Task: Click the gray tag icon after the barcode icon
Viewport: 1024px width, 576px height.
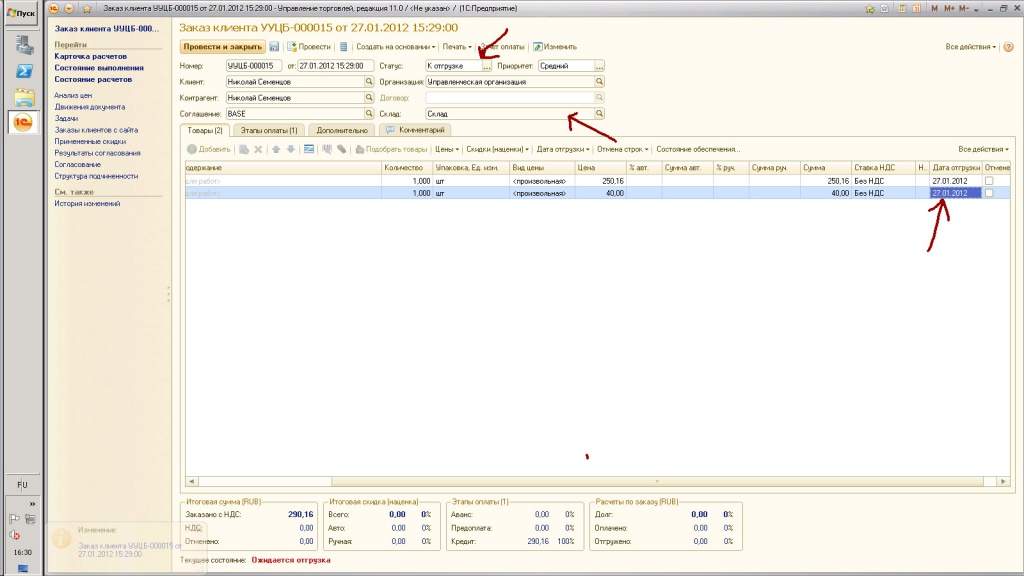Action: point(342,150)
